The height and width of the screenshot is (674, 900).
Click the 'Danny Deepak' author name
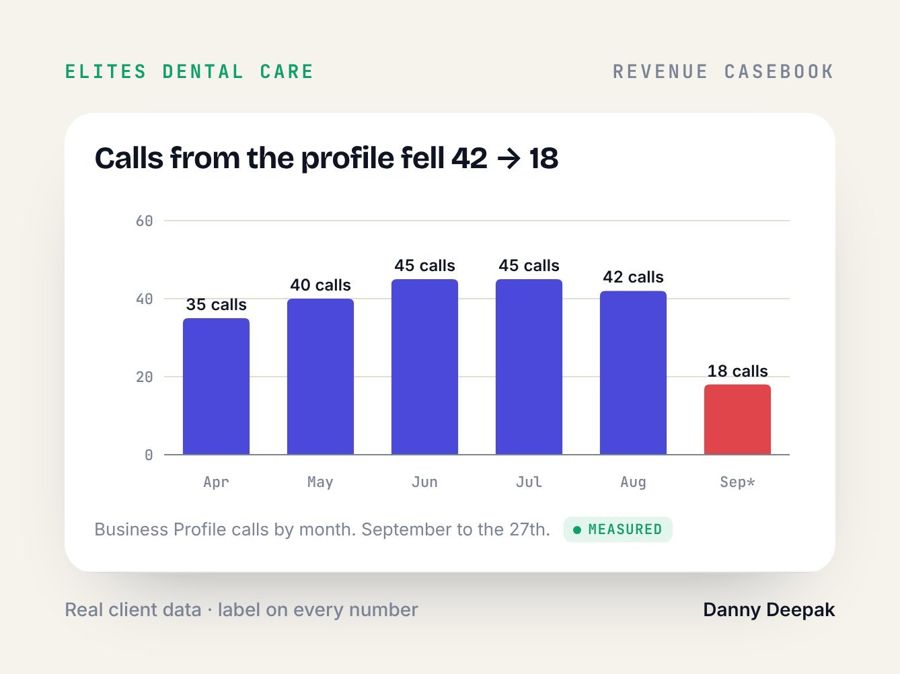pos(769,610)
